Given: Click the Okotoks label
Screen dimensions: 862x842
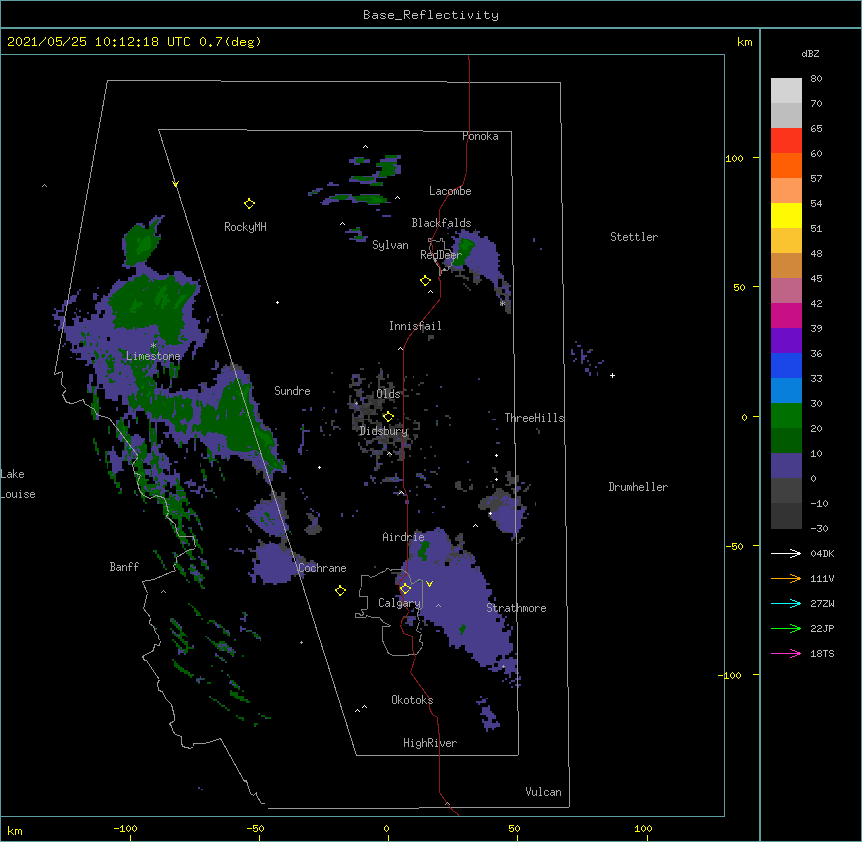Looking at the screenshot, I should (x=412, y=700).
